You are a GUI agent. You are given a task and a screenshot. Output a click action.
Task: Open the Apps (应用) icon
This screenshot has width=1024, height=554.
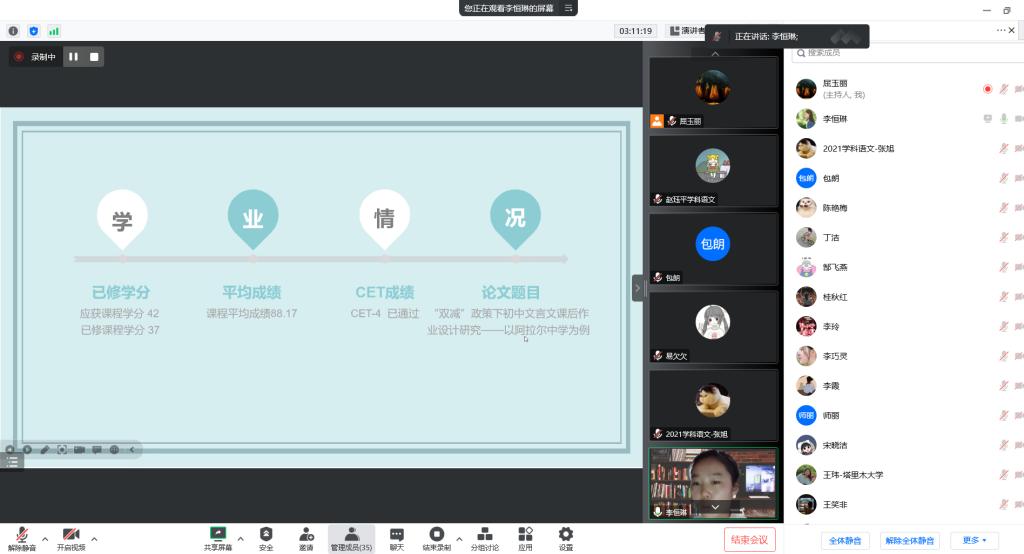tap(525, 535)
